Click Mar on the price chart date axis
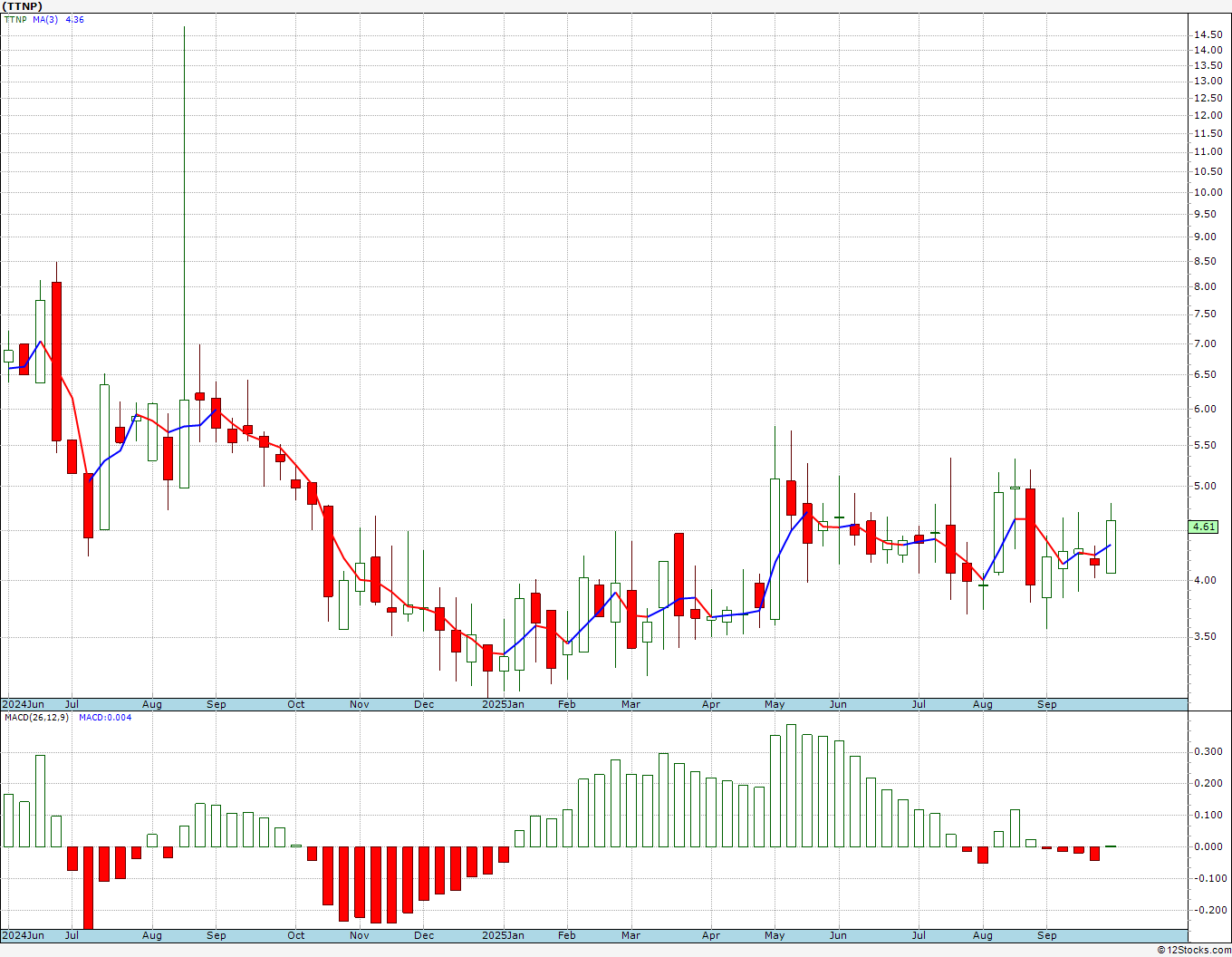The width and height of the screenshot is (1232, 957). 630,704
